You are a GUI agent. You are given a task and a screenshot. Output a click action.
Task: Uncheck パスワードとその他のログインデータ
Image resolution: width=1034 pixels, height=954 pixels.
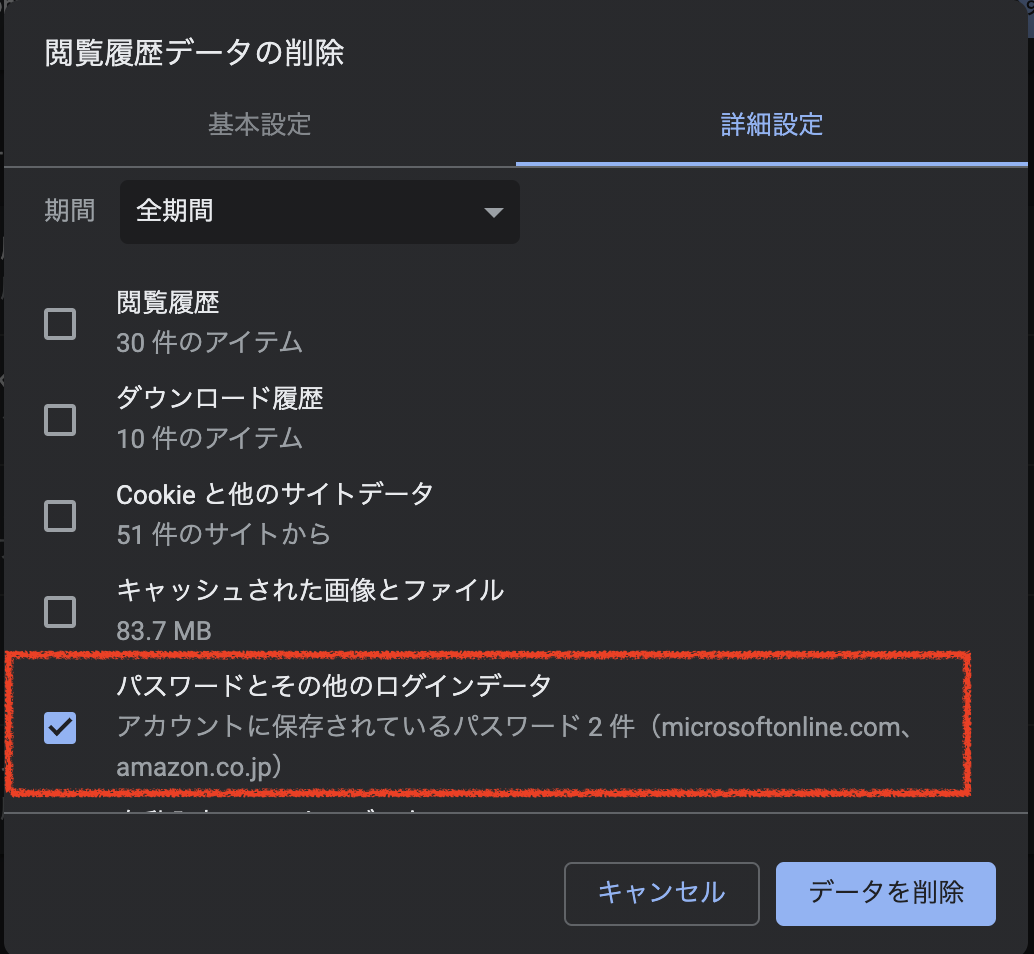click(x=60, y=728)
